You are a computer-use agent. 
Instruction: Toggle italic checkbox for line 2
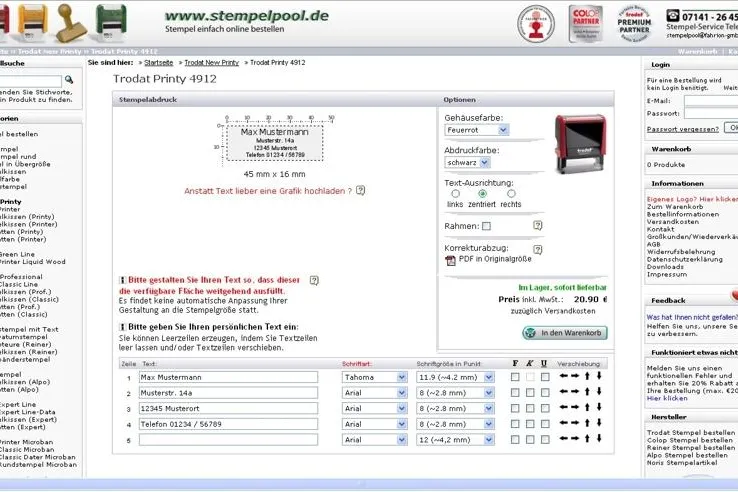[530, 392]
